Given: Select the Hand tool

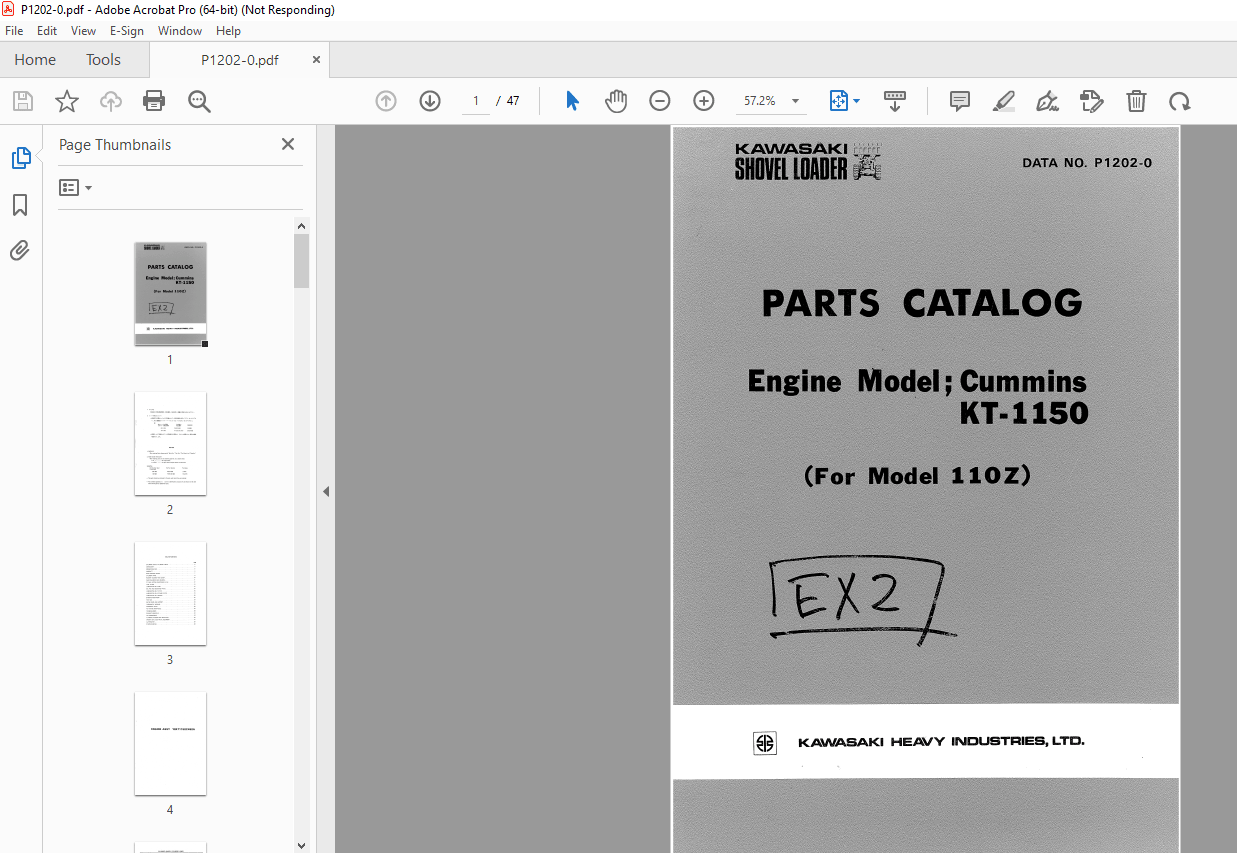Looking at the screenshot, I should (x=616, y=101).
